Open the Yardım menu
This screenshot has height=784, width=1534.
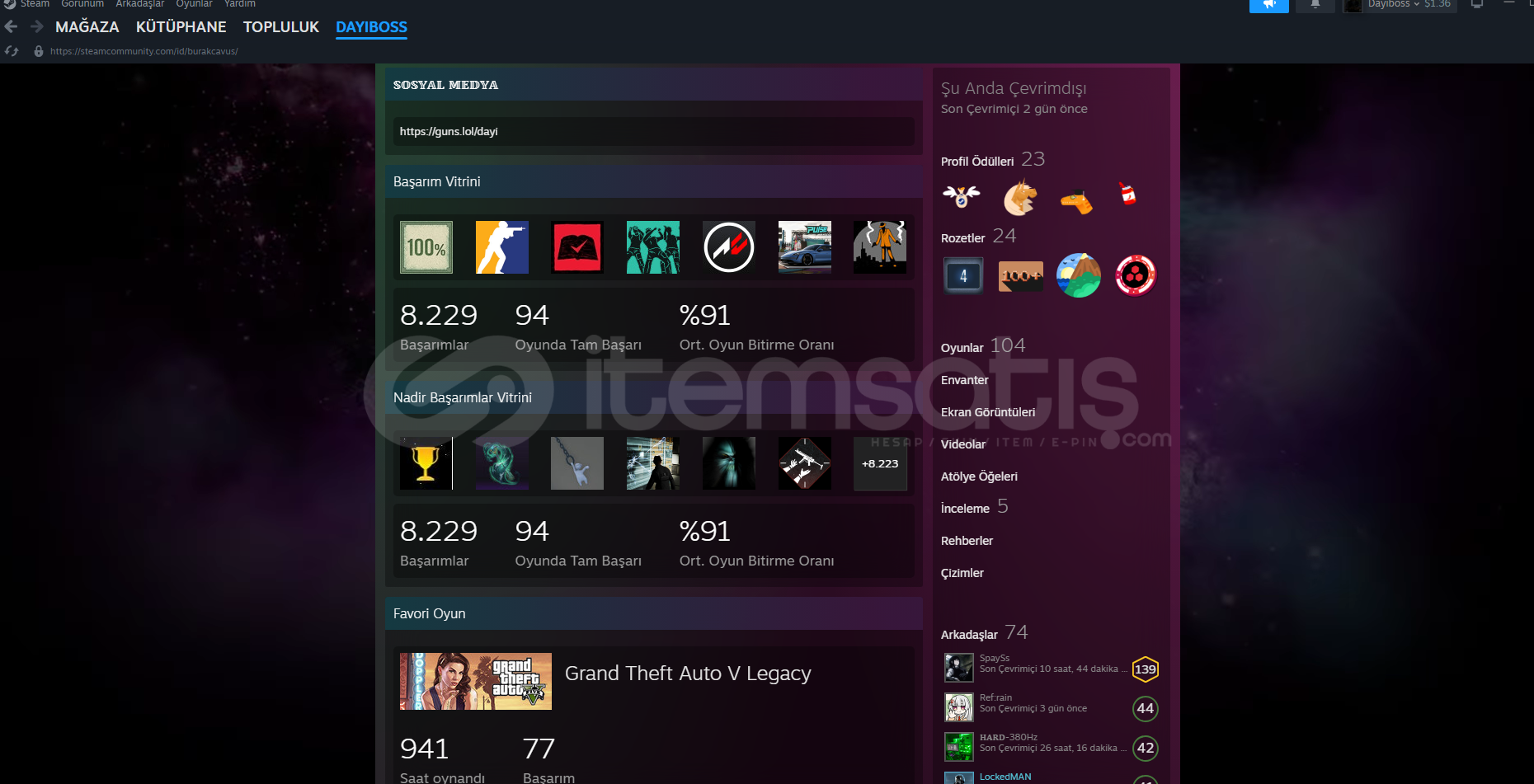(240, 4)
